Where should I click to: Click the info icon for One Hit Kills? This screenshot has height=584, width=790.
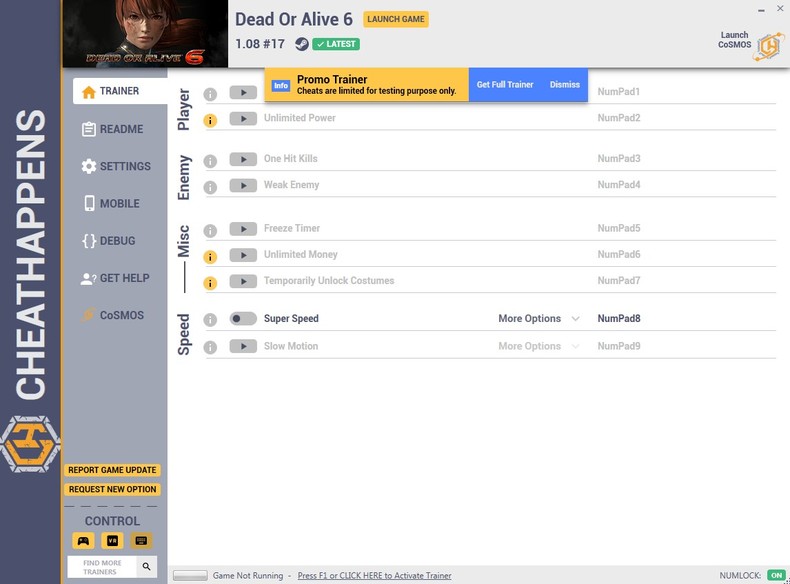tap(210, 161)
